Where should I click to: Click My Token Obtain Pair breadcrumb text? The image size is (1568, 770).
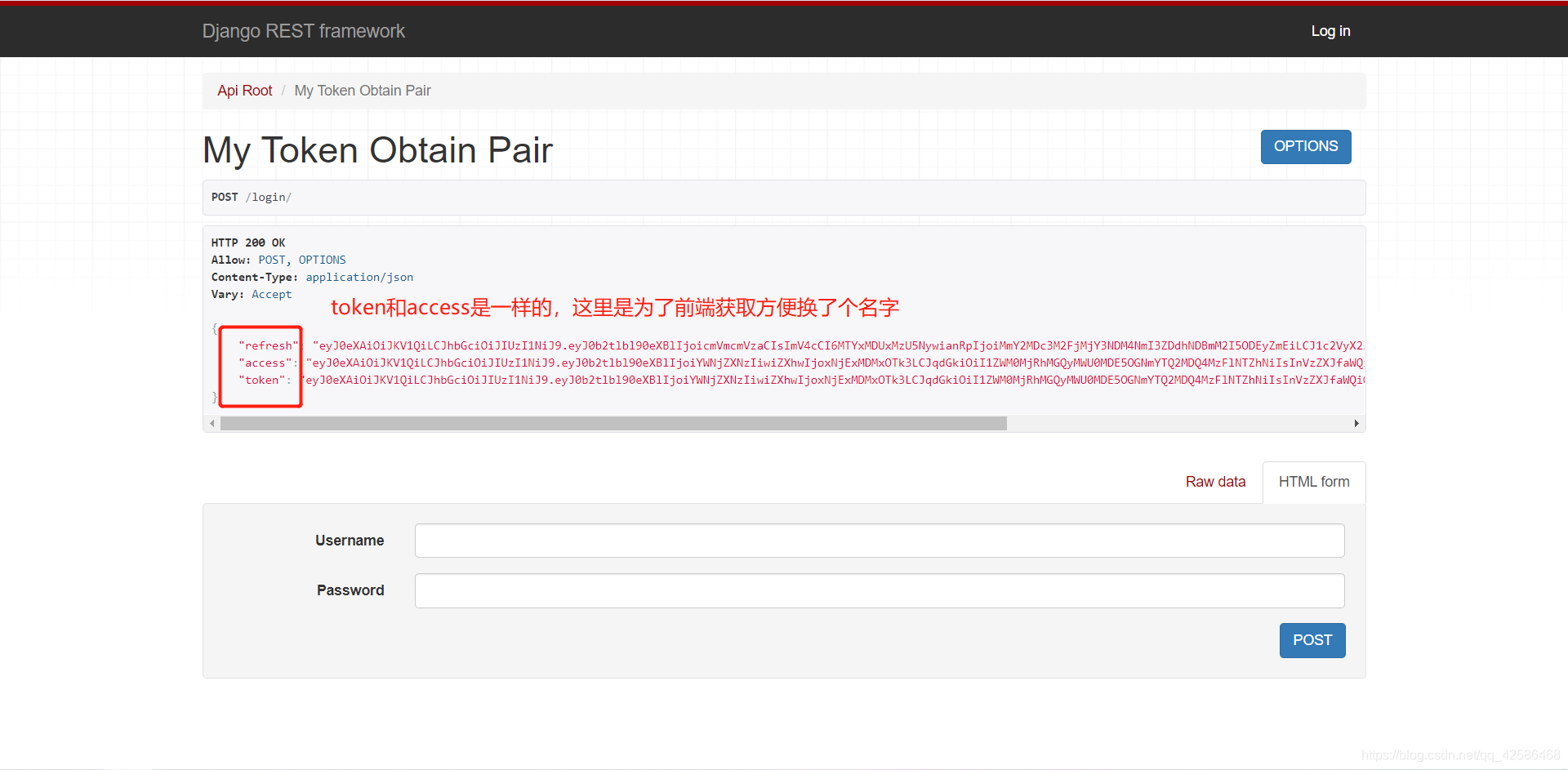363,91
